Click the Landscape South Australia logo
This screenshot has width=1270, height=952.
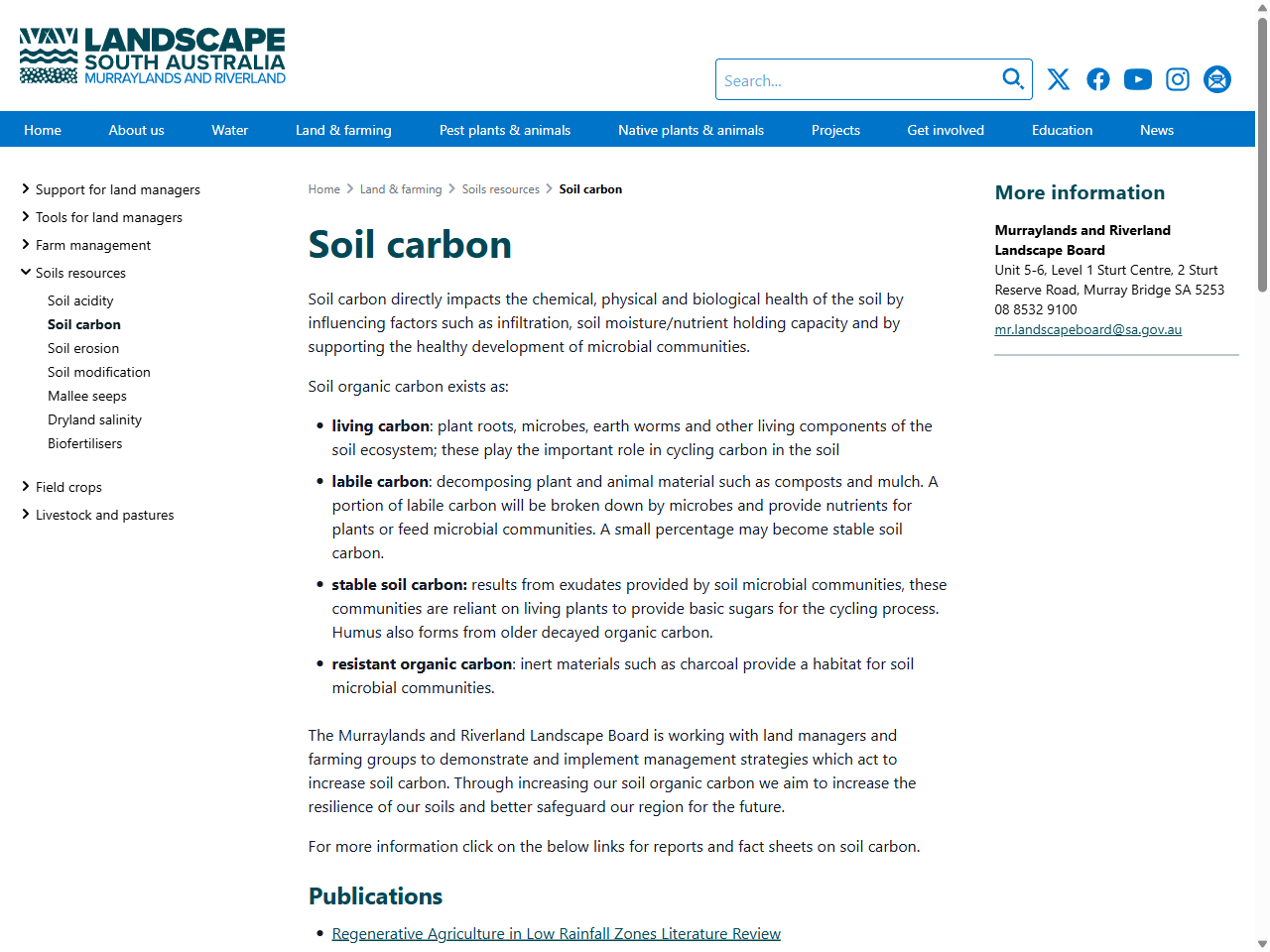tap(151, 56)
